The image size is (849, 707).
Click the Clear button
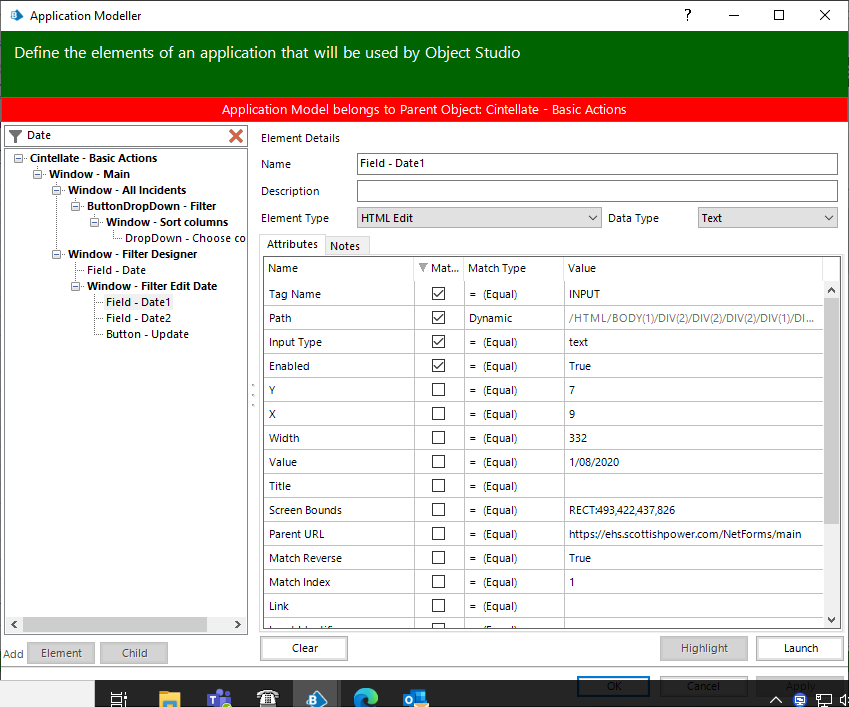tap(304, 648)
